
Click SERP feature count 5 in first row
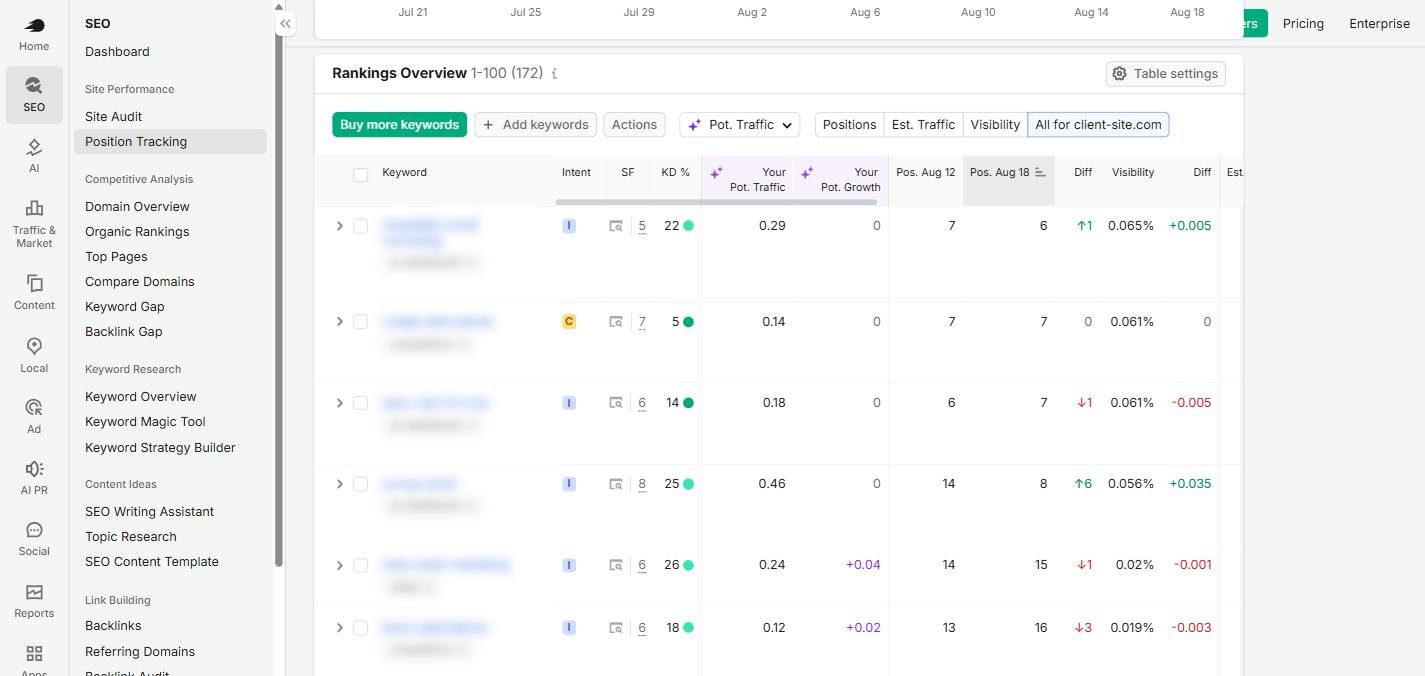click(642, 226)
